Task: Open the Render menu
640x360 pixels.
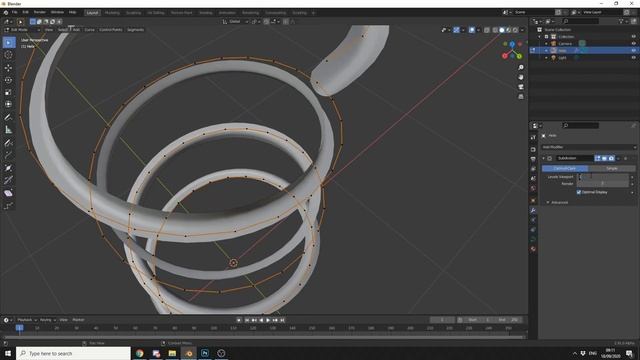Action: 40,12
